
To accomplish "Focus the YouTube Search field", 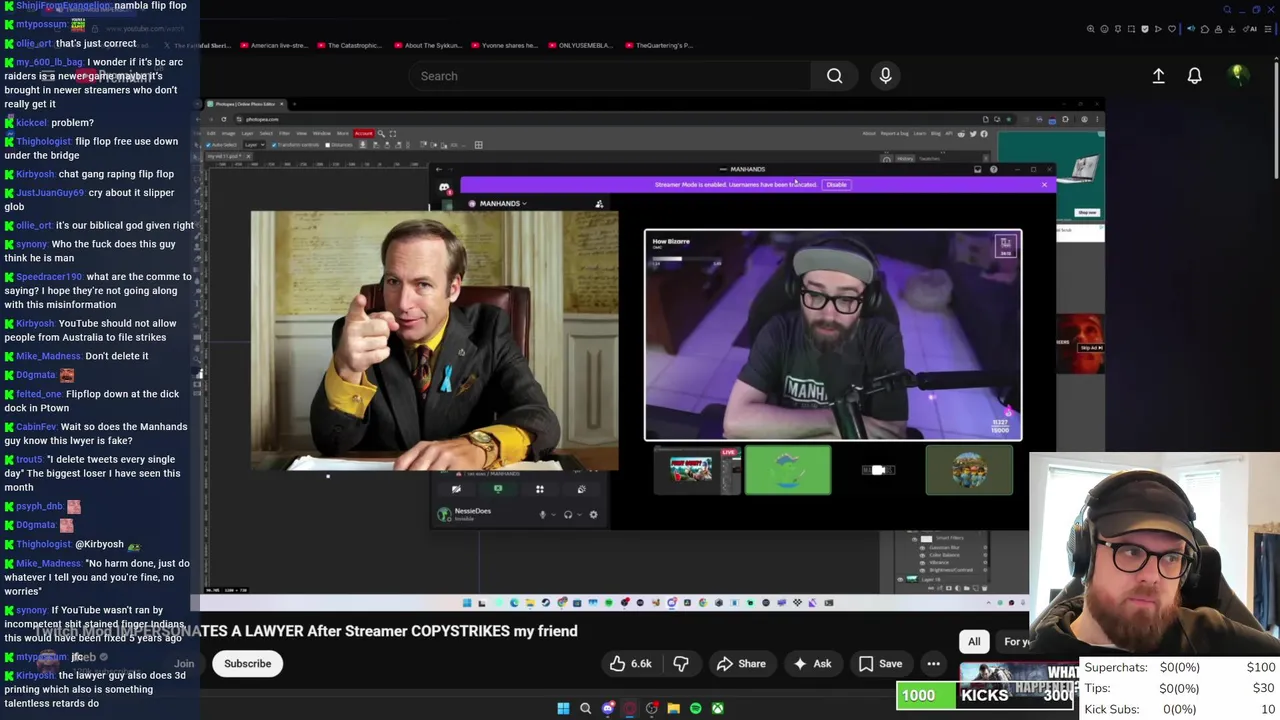I will tap(610, 76).
